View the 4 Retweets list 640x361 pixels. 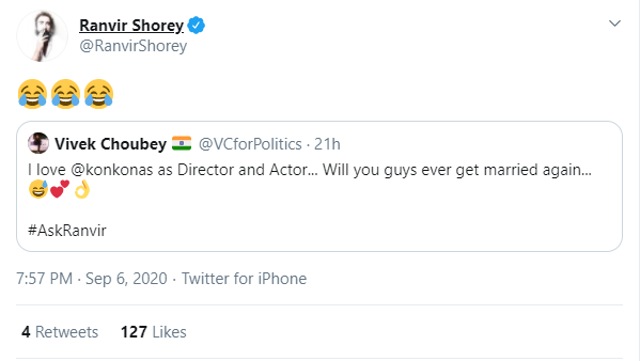pos(60,332)
